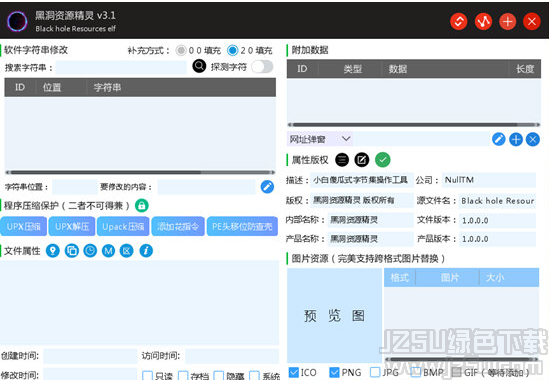Image resolution: width=549 pixels, height=380 pixels.
Task: Click the red plus title icon
Action: pyautogui.click(x=507, y=22)
